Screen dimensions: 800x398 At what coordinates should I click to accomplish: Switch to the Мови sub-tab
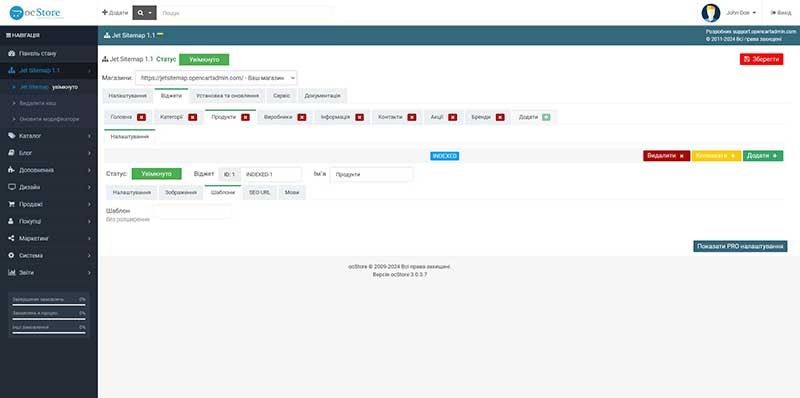[292, 193]
